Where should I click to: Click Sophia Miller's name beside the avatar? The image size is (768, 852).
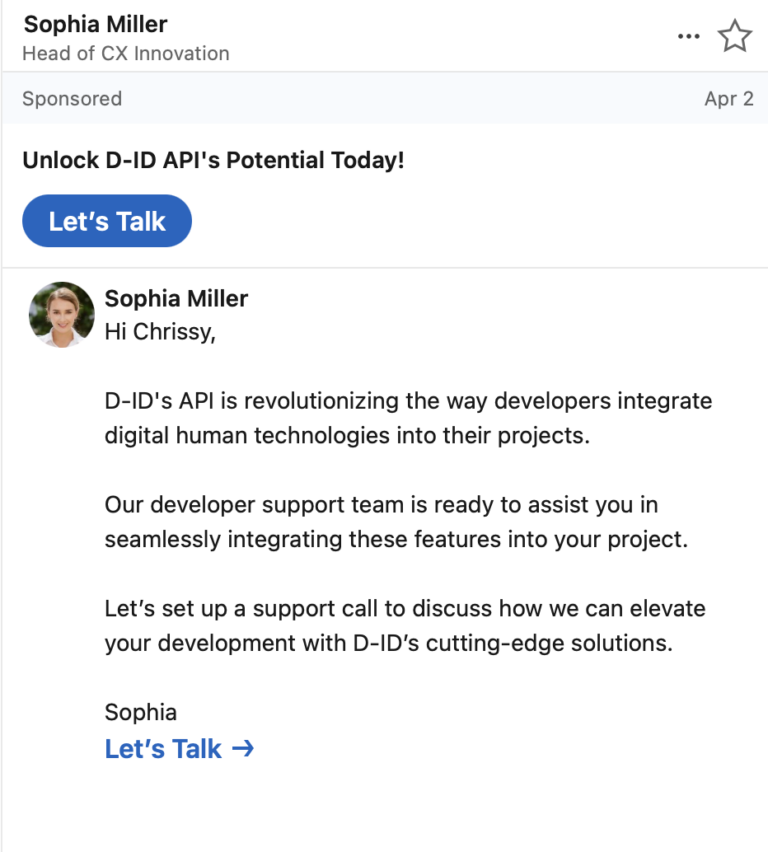(x=176, y=298)
